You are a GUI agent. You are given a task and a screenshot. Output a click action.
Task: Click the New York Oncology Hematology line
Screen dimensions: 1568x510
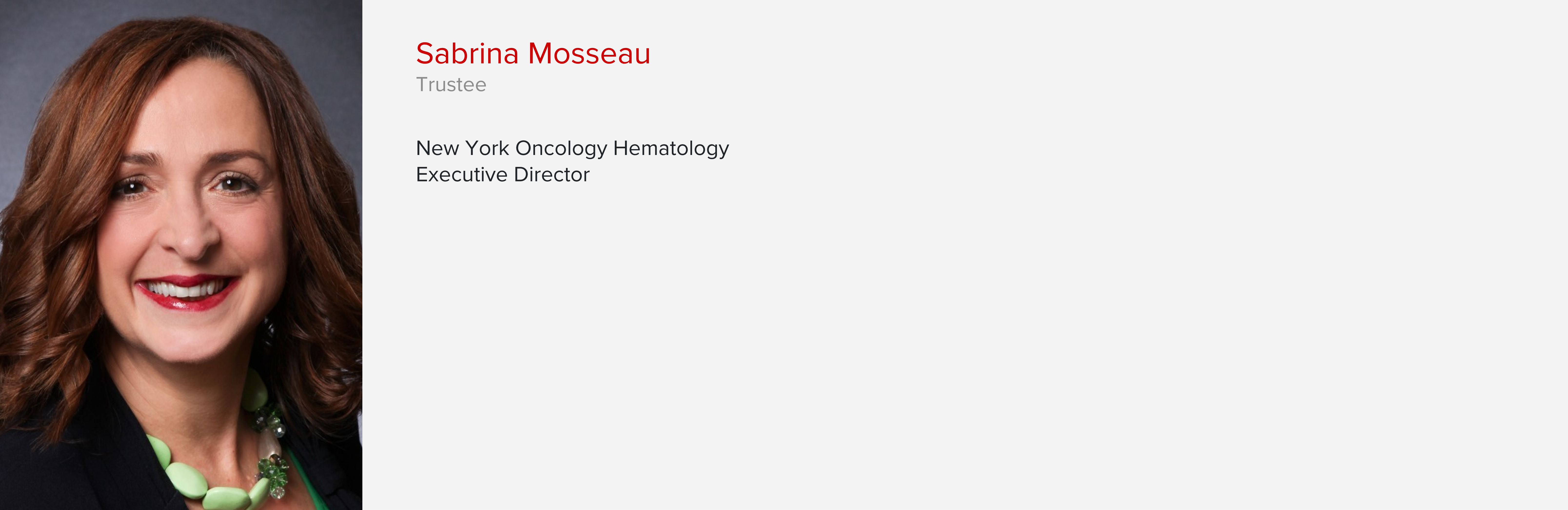(x=572, y=148)
